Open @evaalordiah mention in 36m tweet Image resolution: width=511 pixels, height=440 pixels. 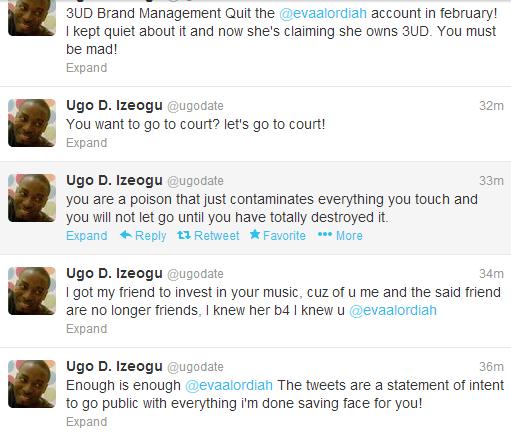click(x=229, y=385)
